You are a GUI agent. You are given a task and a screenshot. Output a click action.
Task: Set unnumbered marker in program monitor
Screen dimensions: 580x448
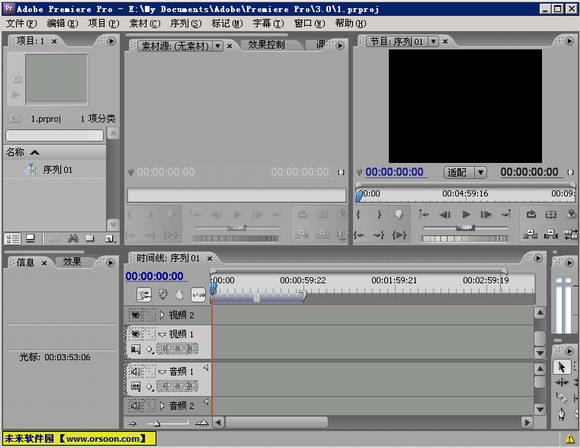tap(399, 214)
